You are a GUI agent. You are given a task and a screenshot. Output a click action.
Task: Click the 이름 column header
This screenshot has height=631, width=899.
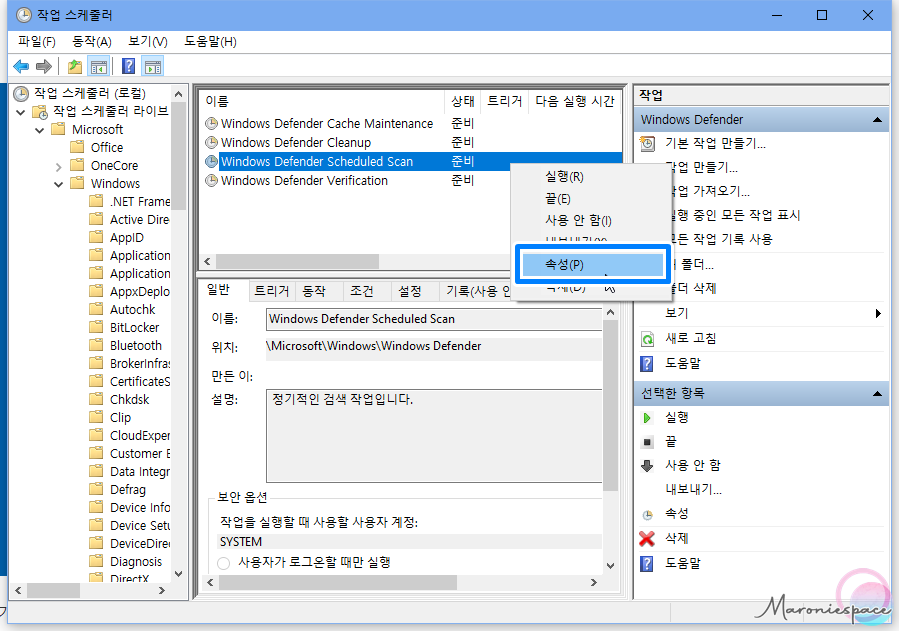322,101
